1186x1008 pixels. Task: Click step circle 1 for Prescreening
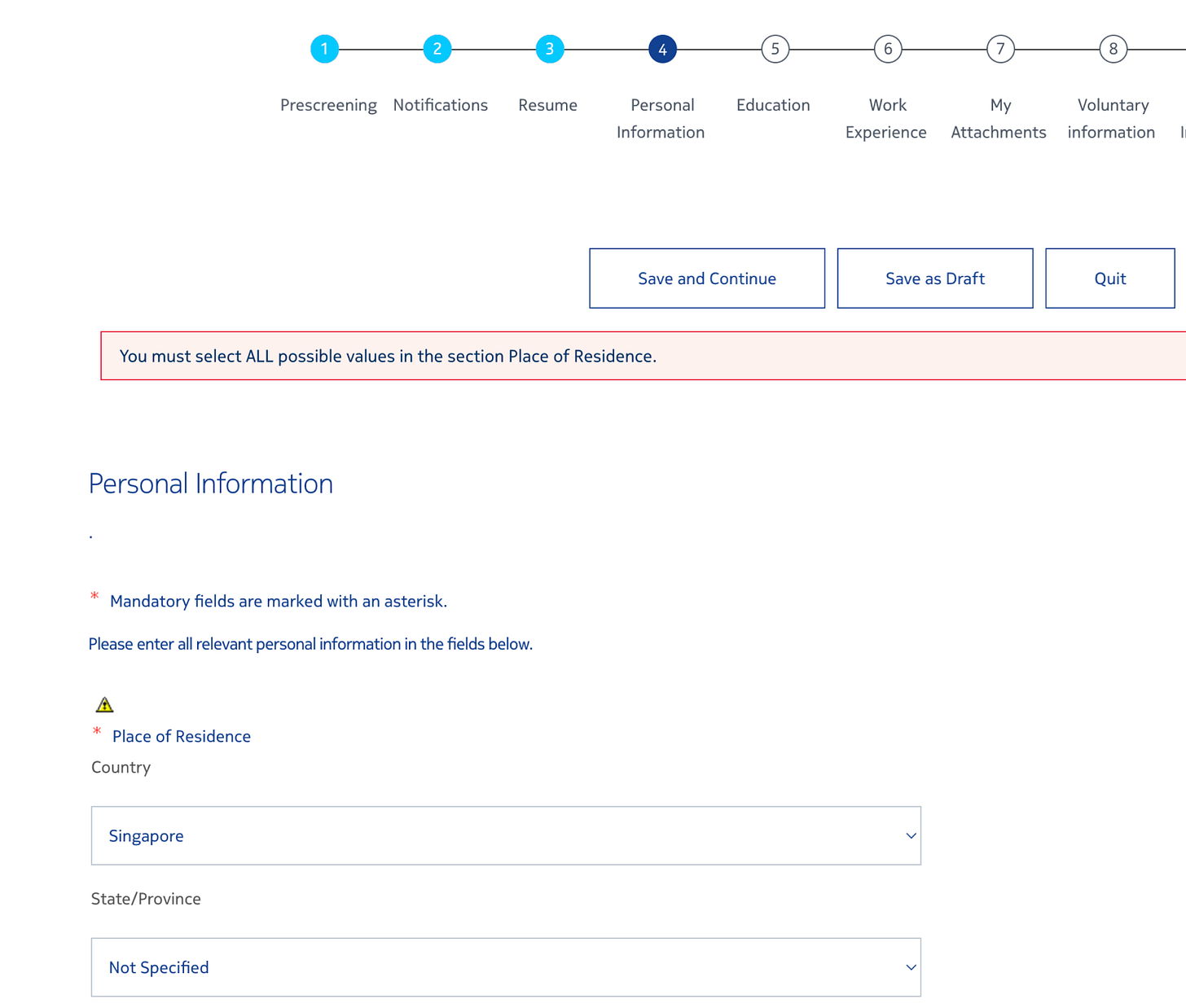(x=324, y=49)
